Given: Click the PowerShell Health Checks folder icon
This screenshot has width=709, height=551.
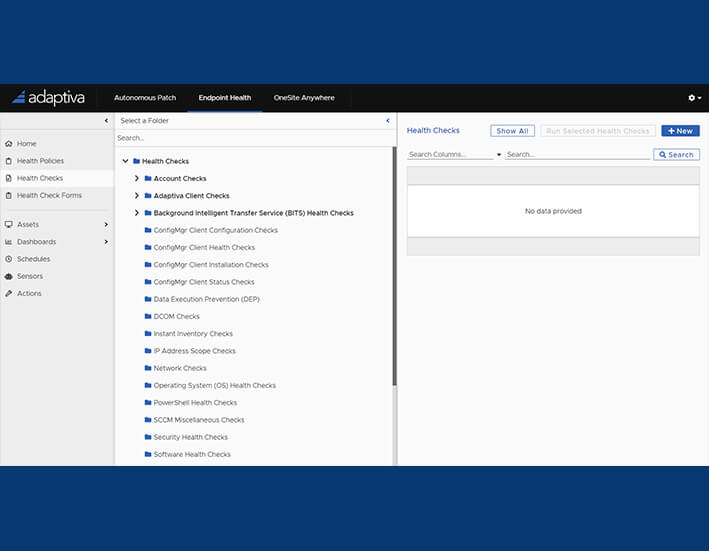Looking at the screenshot, I should pos(148,402).
